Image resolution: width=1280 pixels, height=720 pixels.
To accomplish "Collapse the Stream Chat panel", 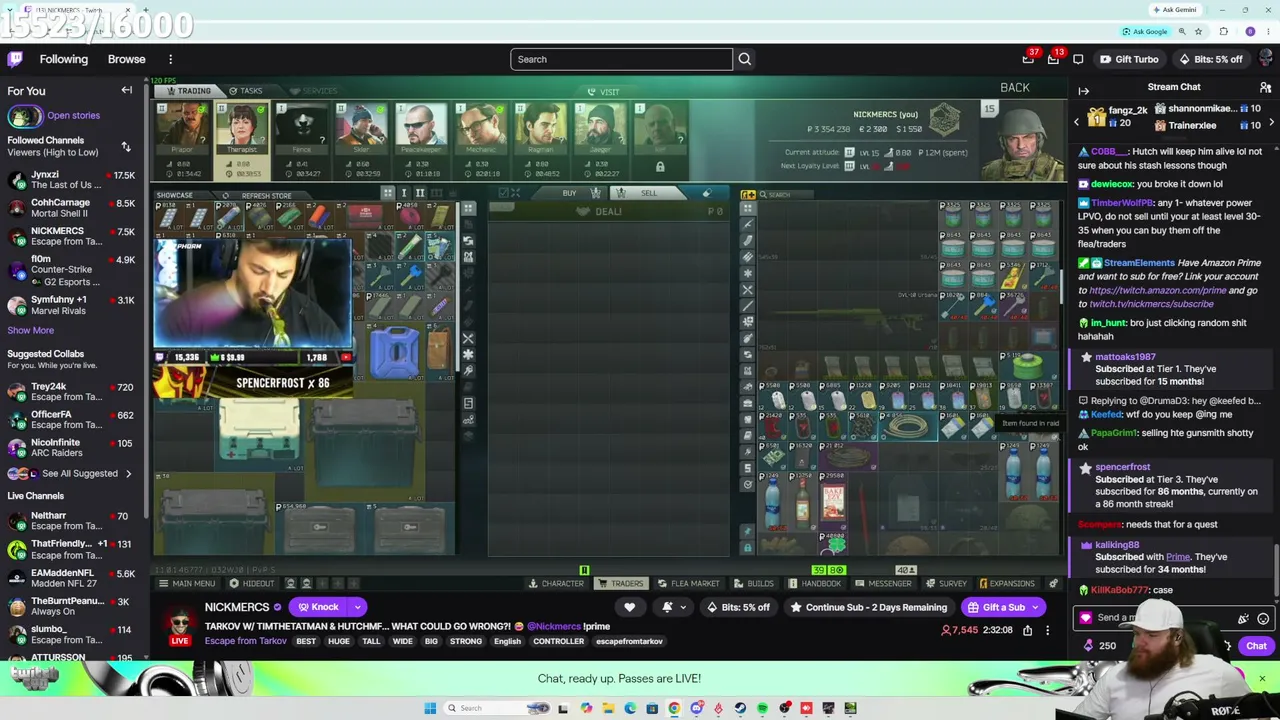I will coord(1083,90).
